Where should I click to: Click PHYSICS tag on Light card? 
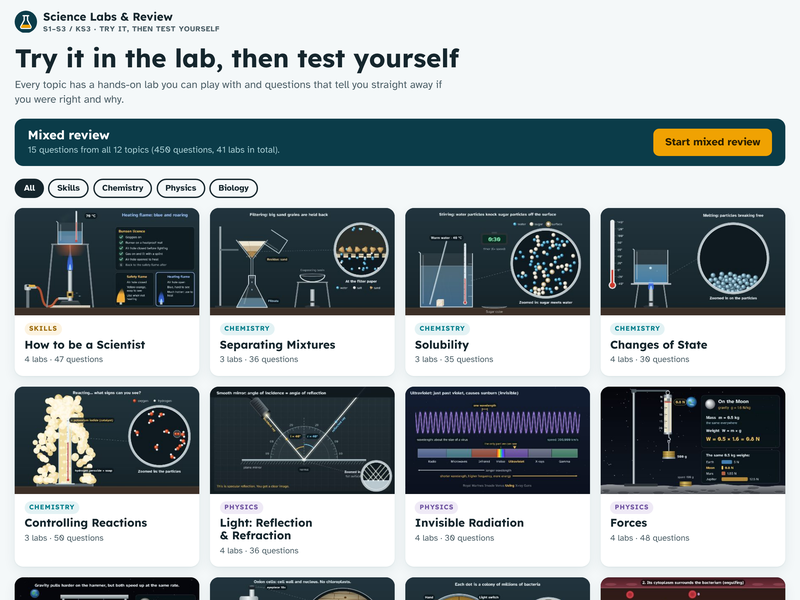241,507
